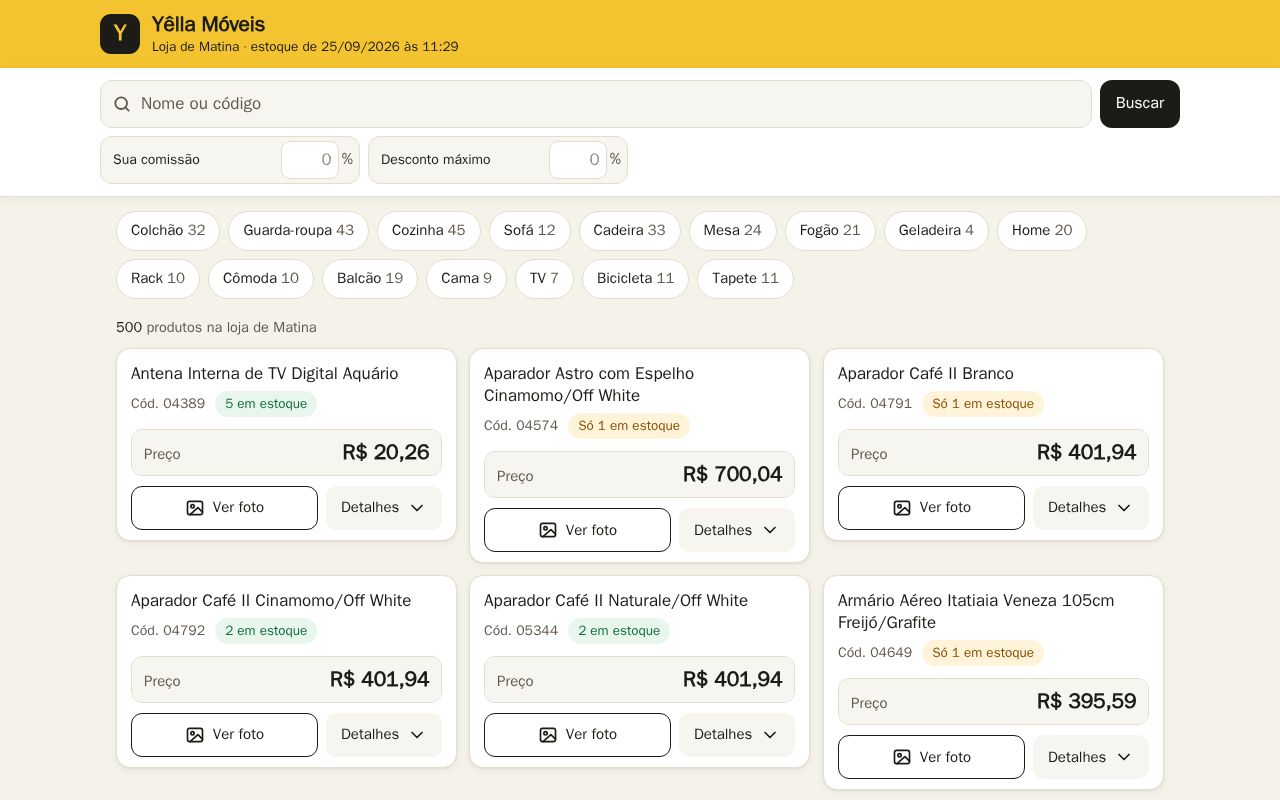Show Mesa products
Image resolution: width=1280 pixels, height=800 pixels.
pos(732,231)
